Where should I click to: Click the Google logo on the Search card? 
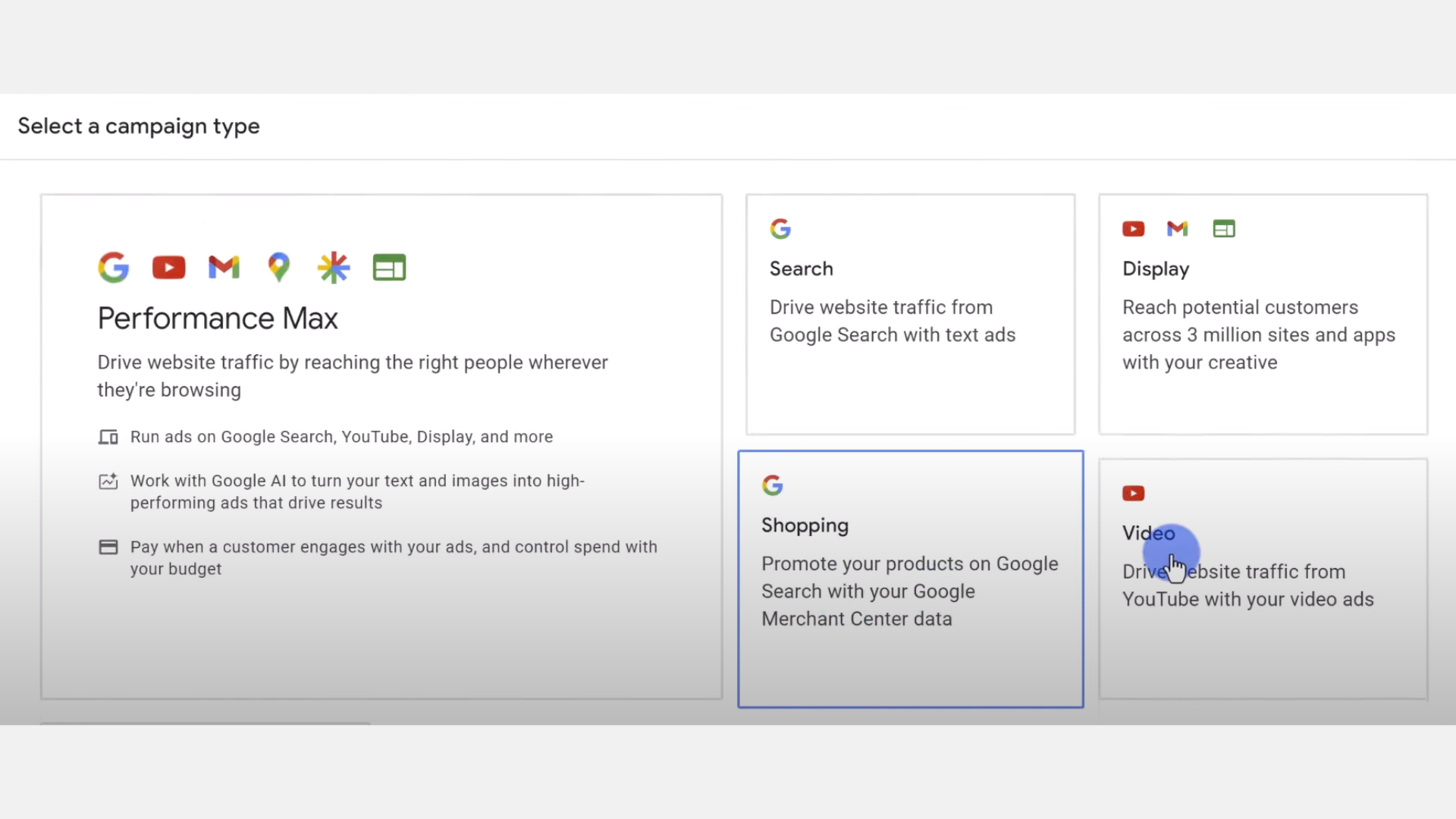pos(780,228)
